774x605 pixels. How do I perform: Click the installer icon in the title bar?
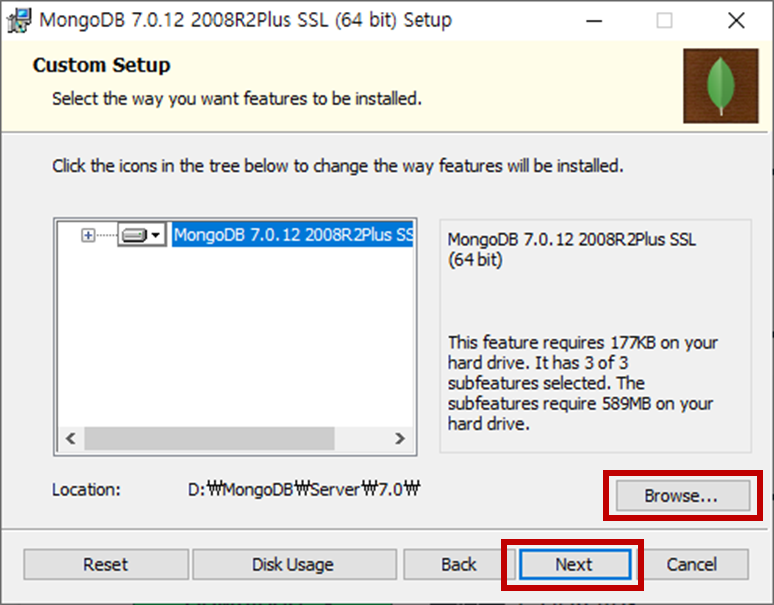pos(19,21)
